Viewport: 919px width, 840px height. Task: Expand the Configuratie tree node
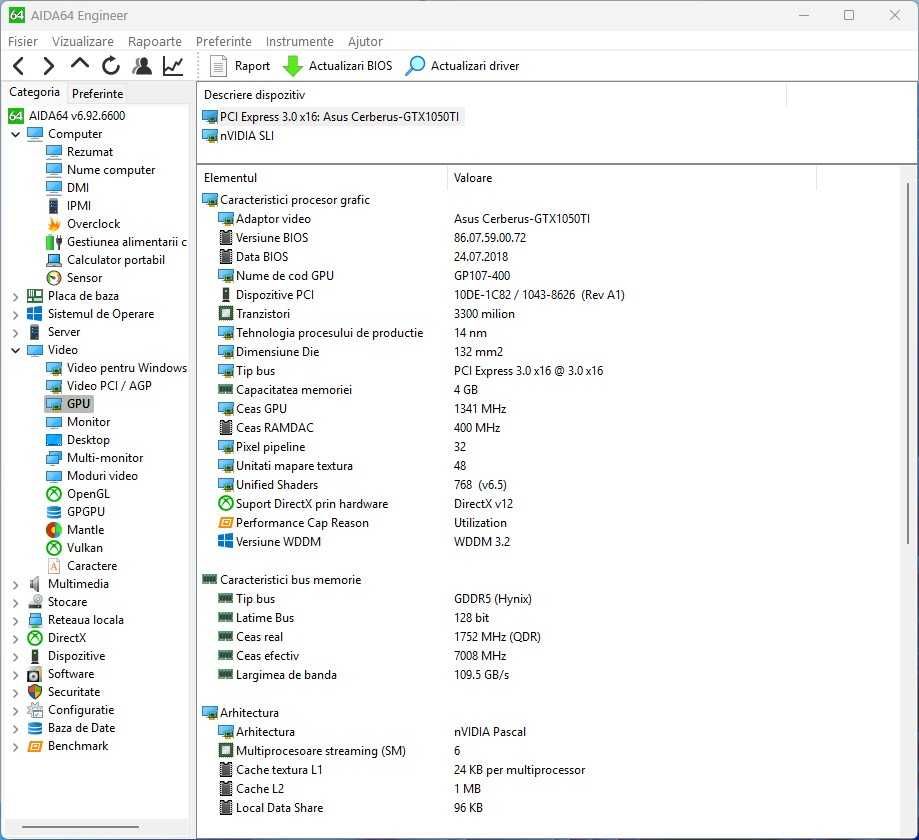click(16, 710)
